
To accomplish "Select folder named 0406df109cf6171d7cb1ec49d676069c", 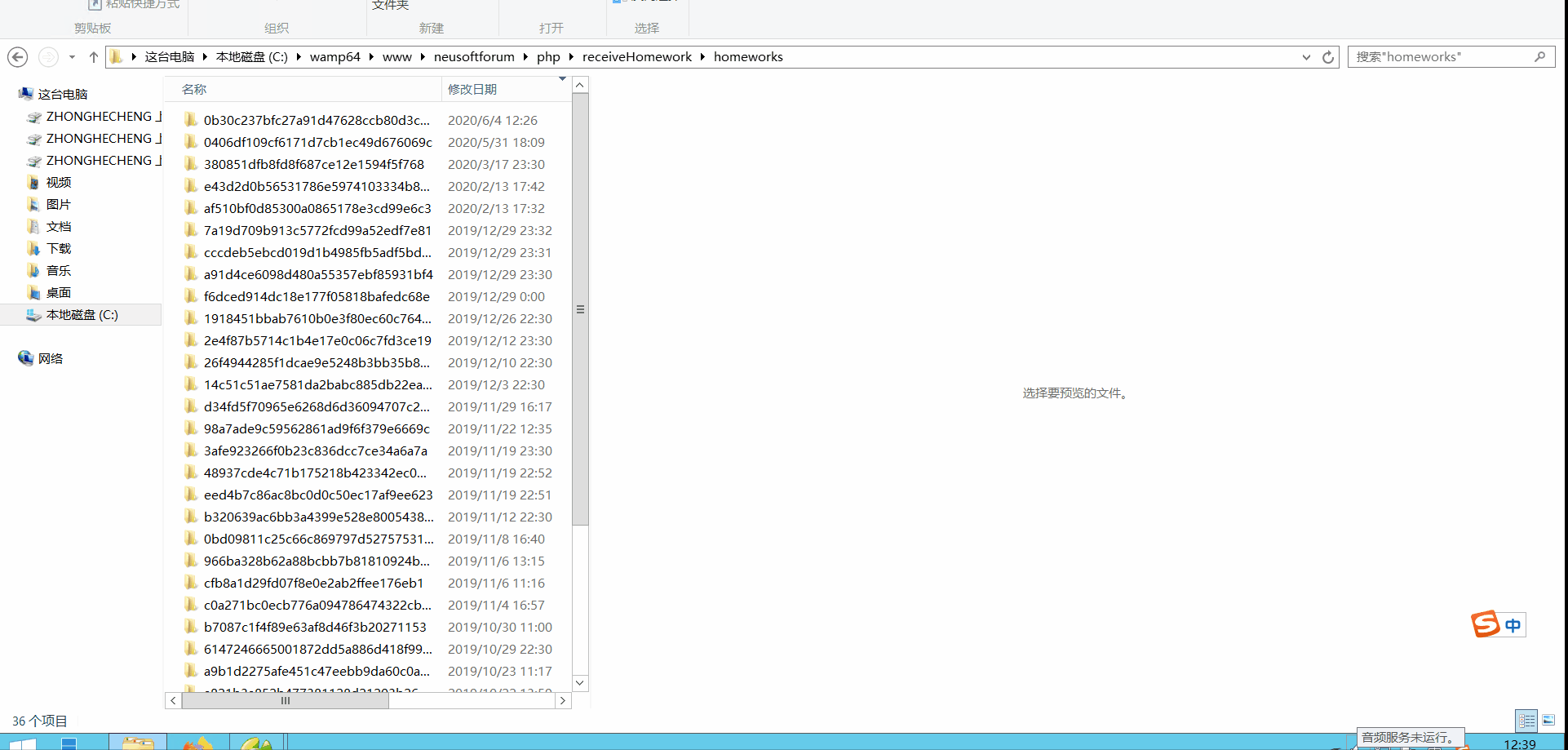I will (318, 142).
